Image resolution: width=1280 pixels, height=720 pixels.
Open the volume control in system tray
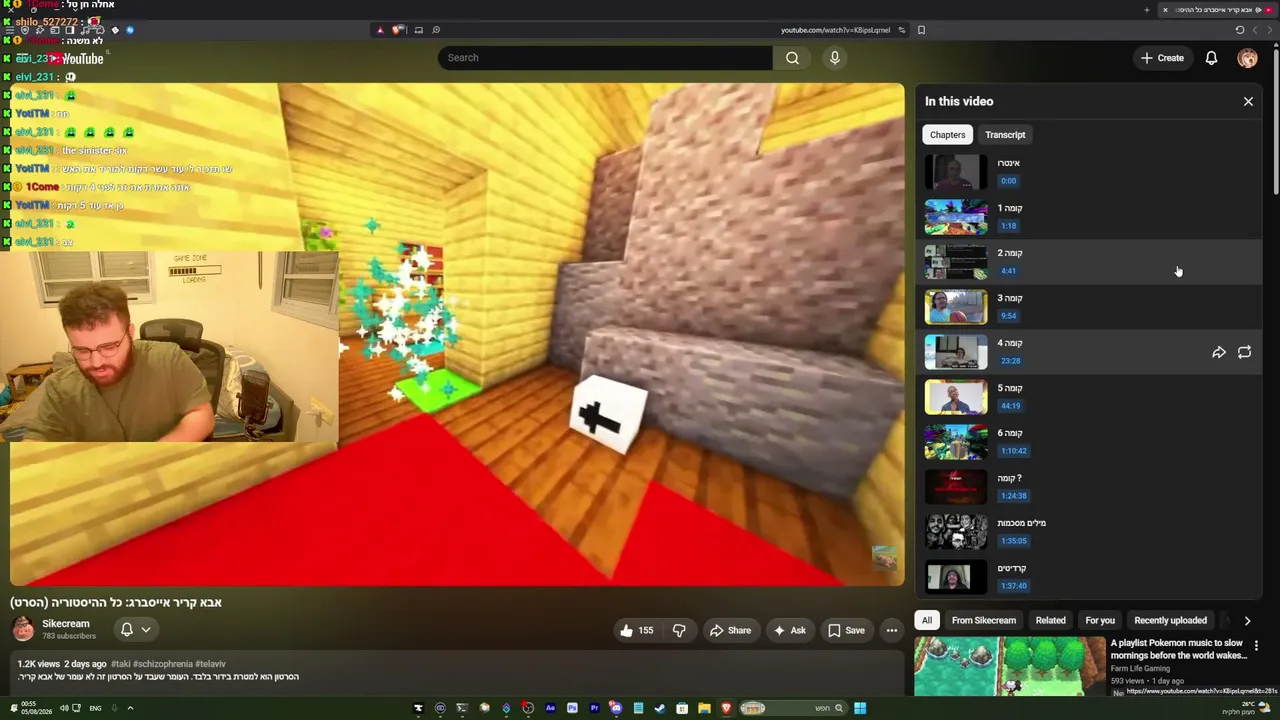tap(64, 708)
